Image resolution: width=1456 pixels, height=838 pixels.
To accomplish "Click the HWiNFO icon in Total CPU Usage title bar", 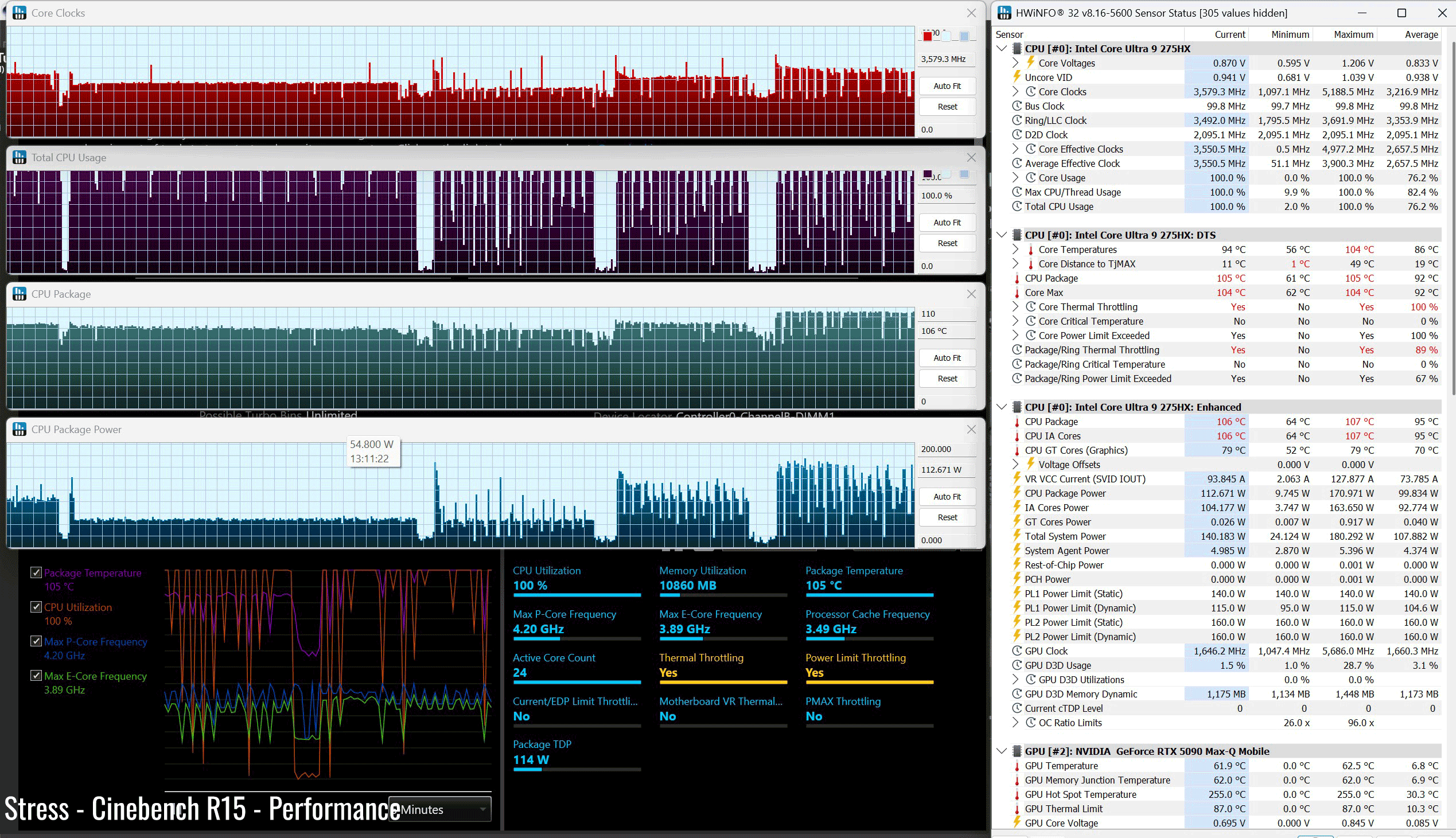I will coord(19,157).
